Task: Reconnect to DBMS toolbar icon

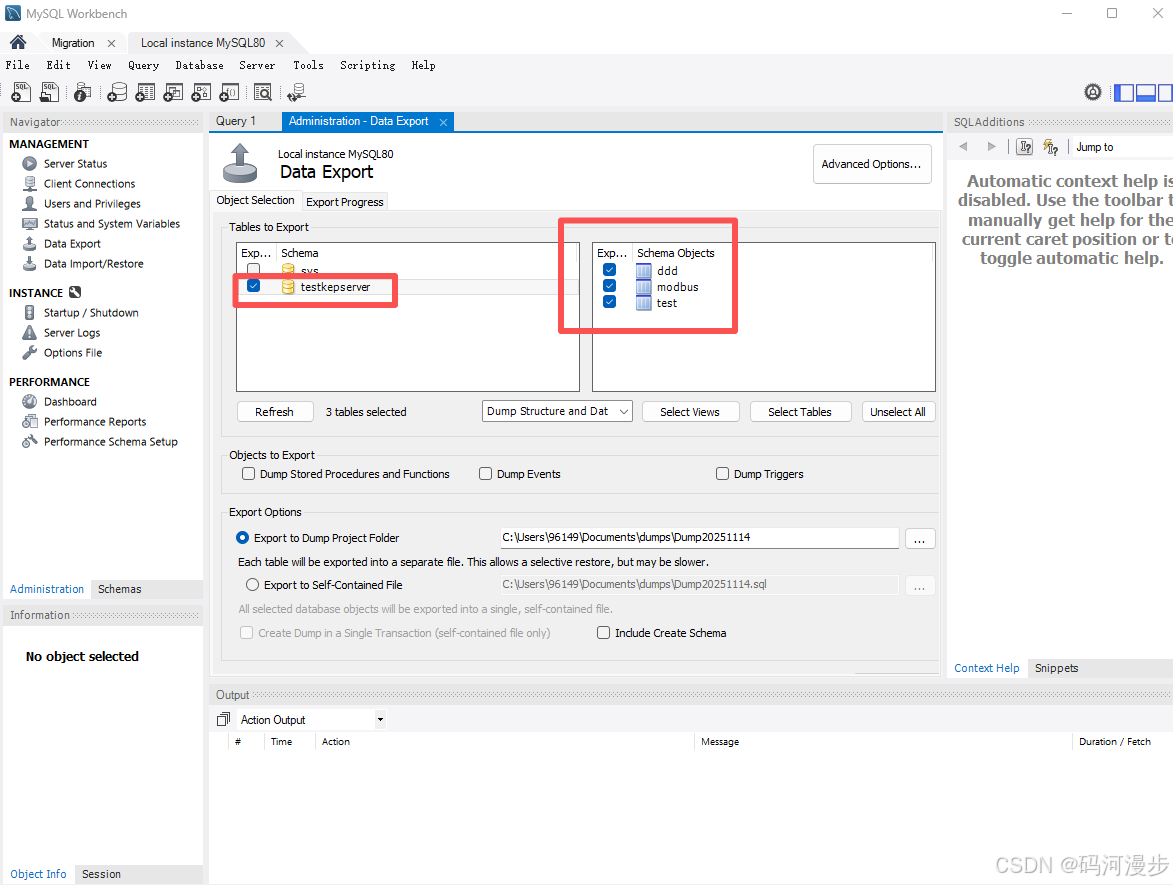Action: coord(296,92)
